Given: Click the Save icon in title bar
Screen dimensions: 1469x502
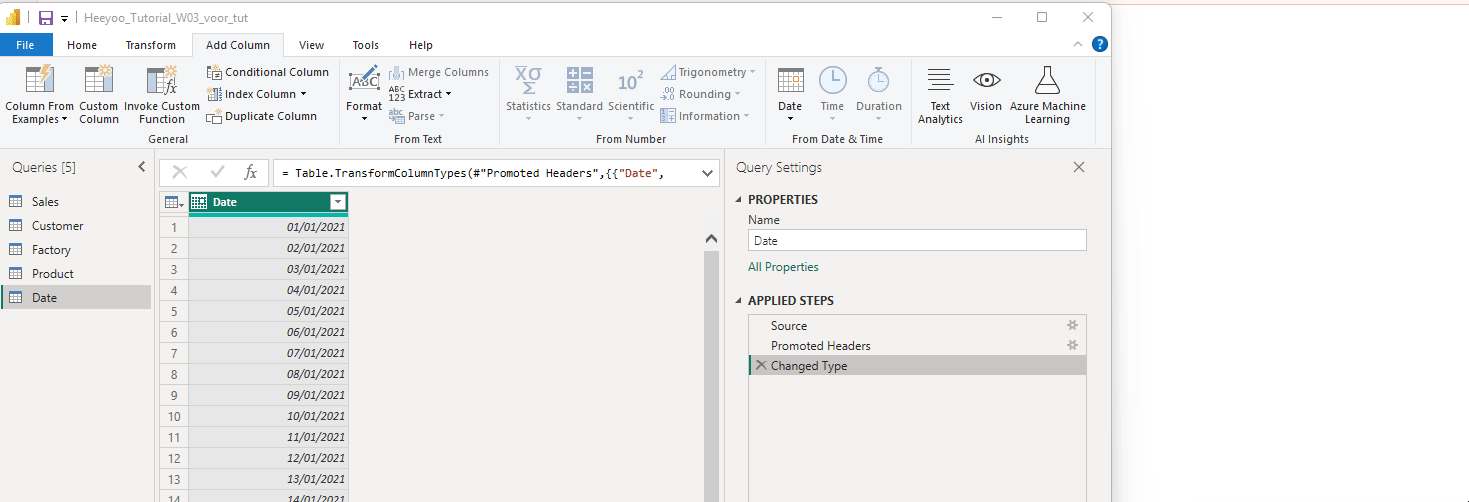Looking at the screenshot, I should [x=46, y=18].
